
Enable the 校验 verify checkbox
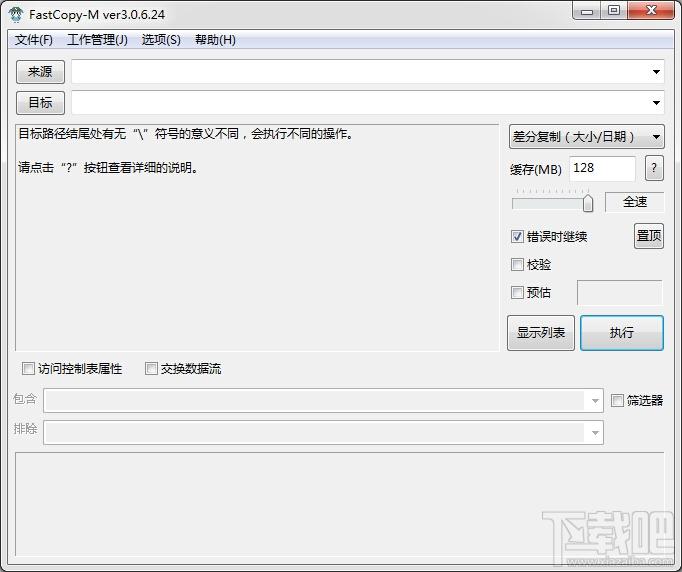pyautogui.click(x=517, y=264)
